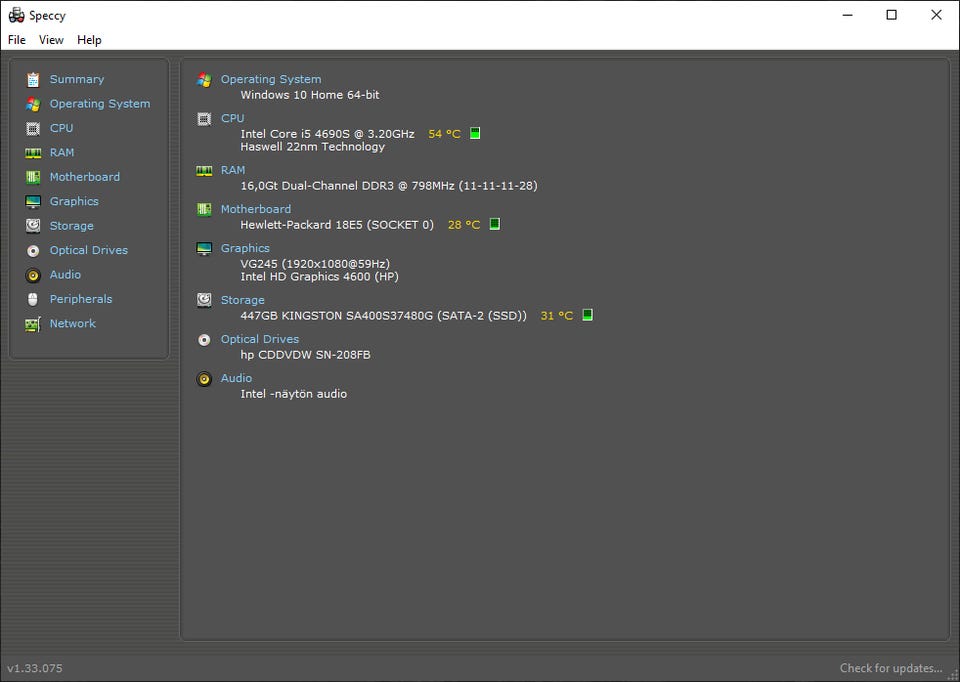Image resolution: width=960 pixels, height=682 pixels.
Task: Click the Speccy app icon in title bar
Action: click(17, 15)
